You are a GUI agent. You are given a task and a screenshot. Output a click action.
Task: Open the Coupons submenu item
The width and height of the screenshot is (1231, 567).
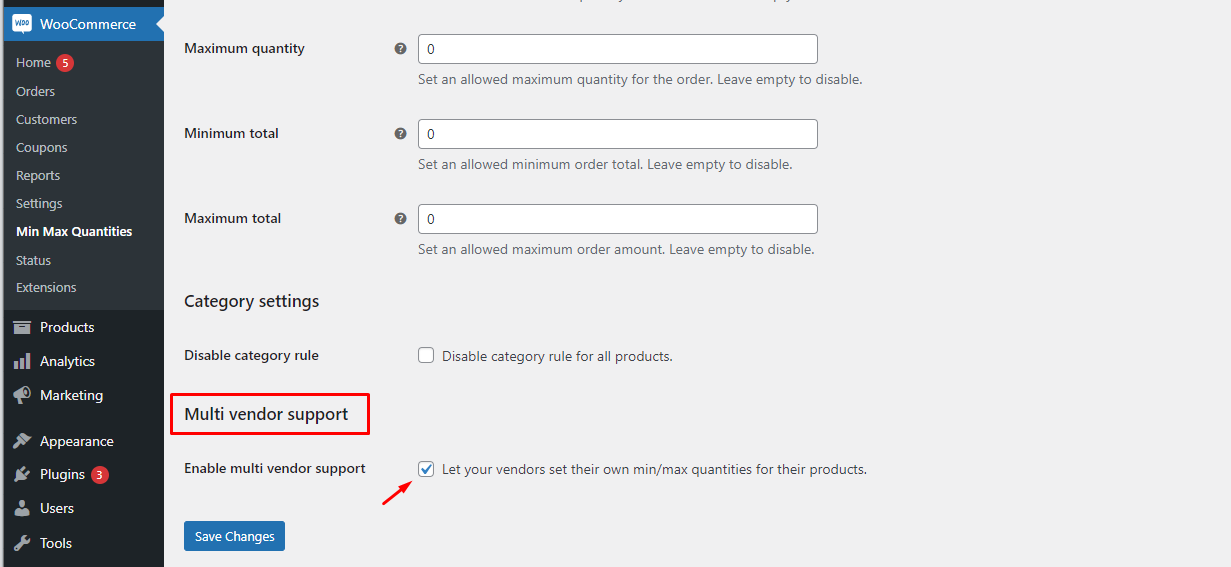coord(42,147)
